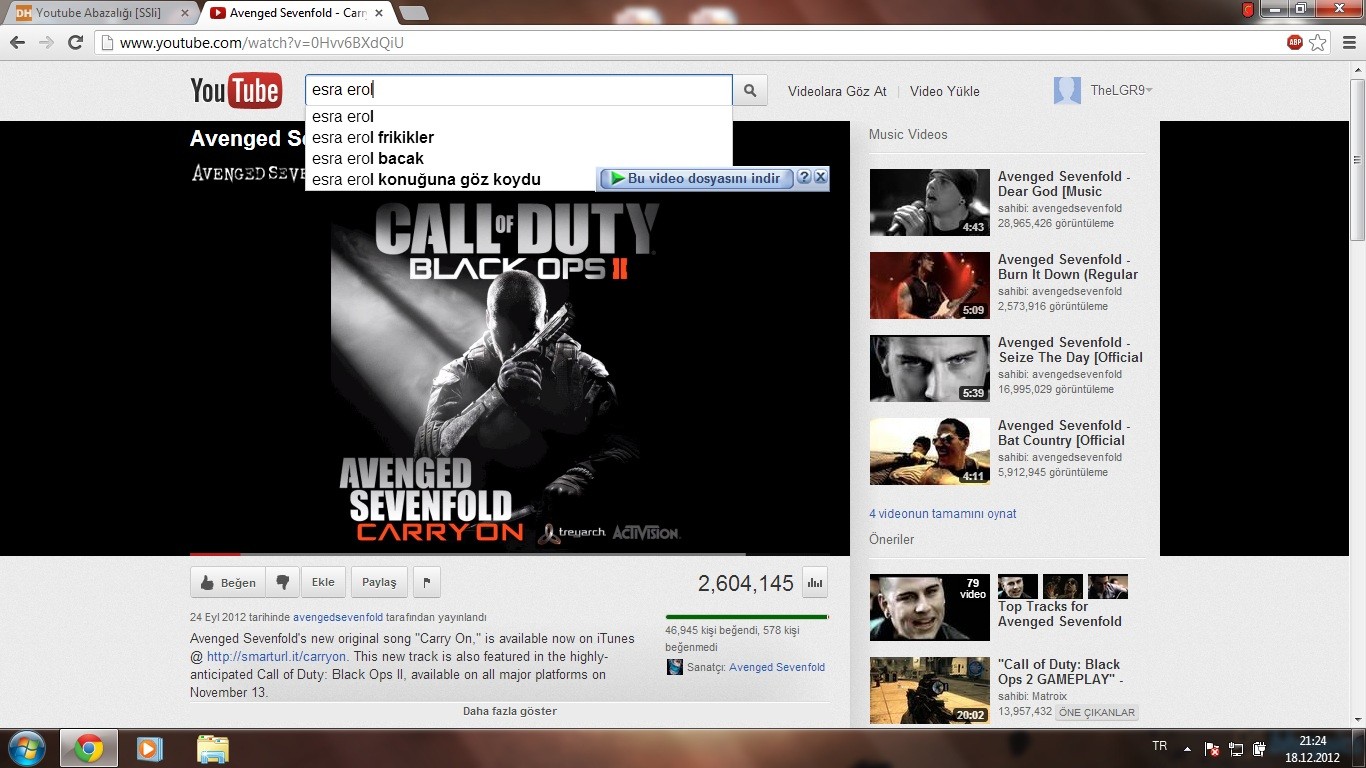Bookmark page with star icon

click(1318, 43)
